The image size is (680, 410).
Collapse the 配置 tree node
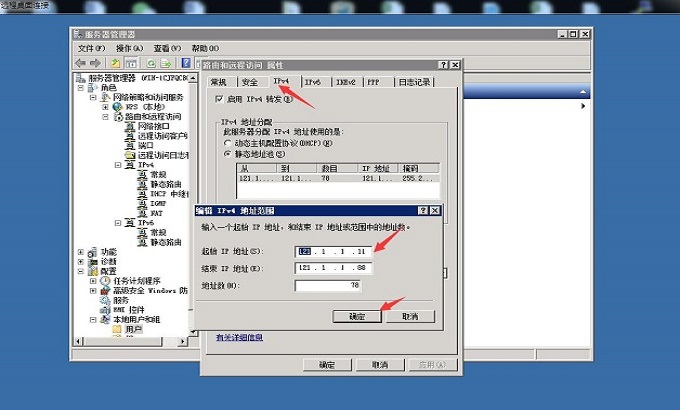click(82, 271)
